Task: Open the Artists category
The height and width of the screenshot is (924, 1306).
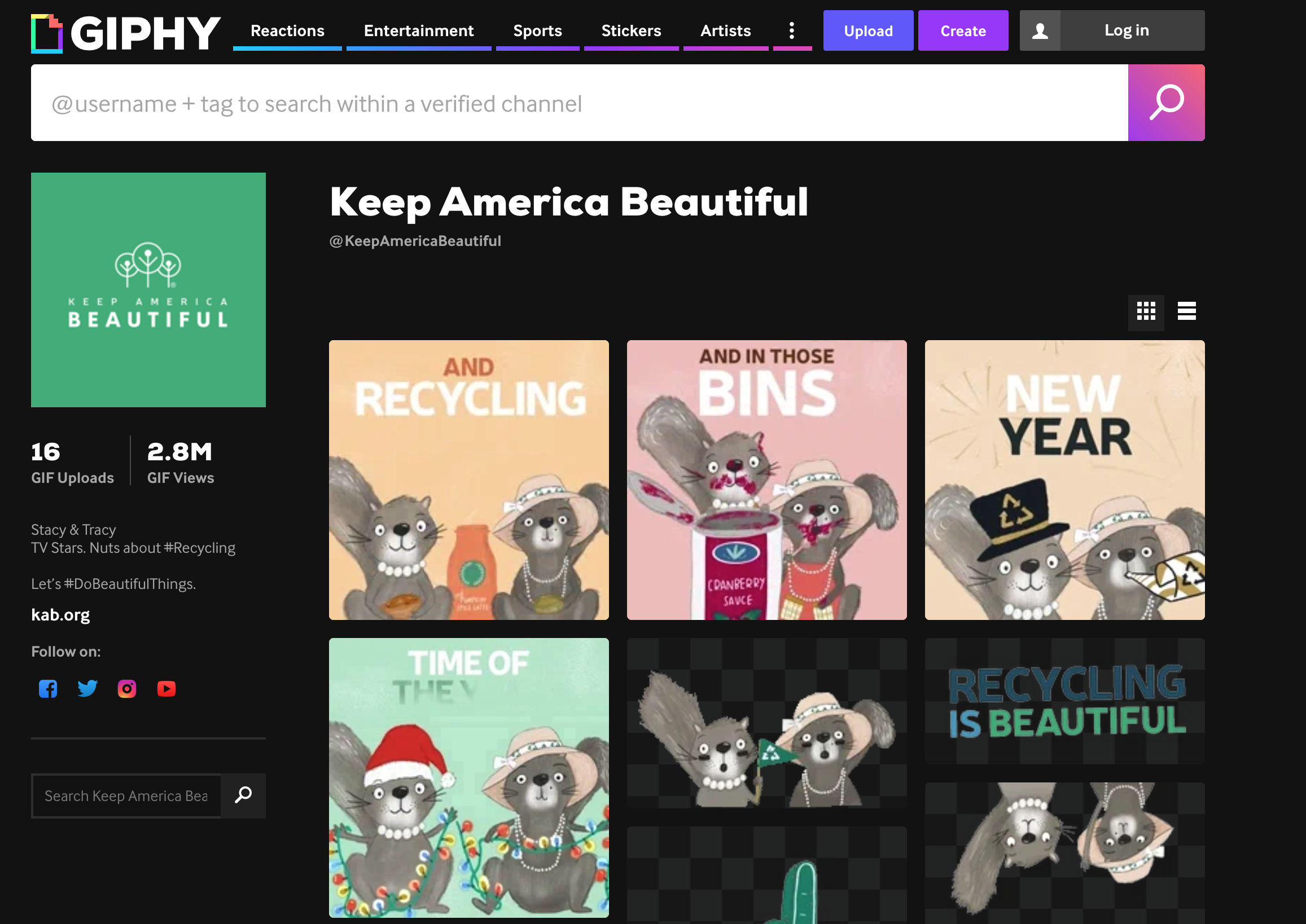Action: click(x=725, y=30)
